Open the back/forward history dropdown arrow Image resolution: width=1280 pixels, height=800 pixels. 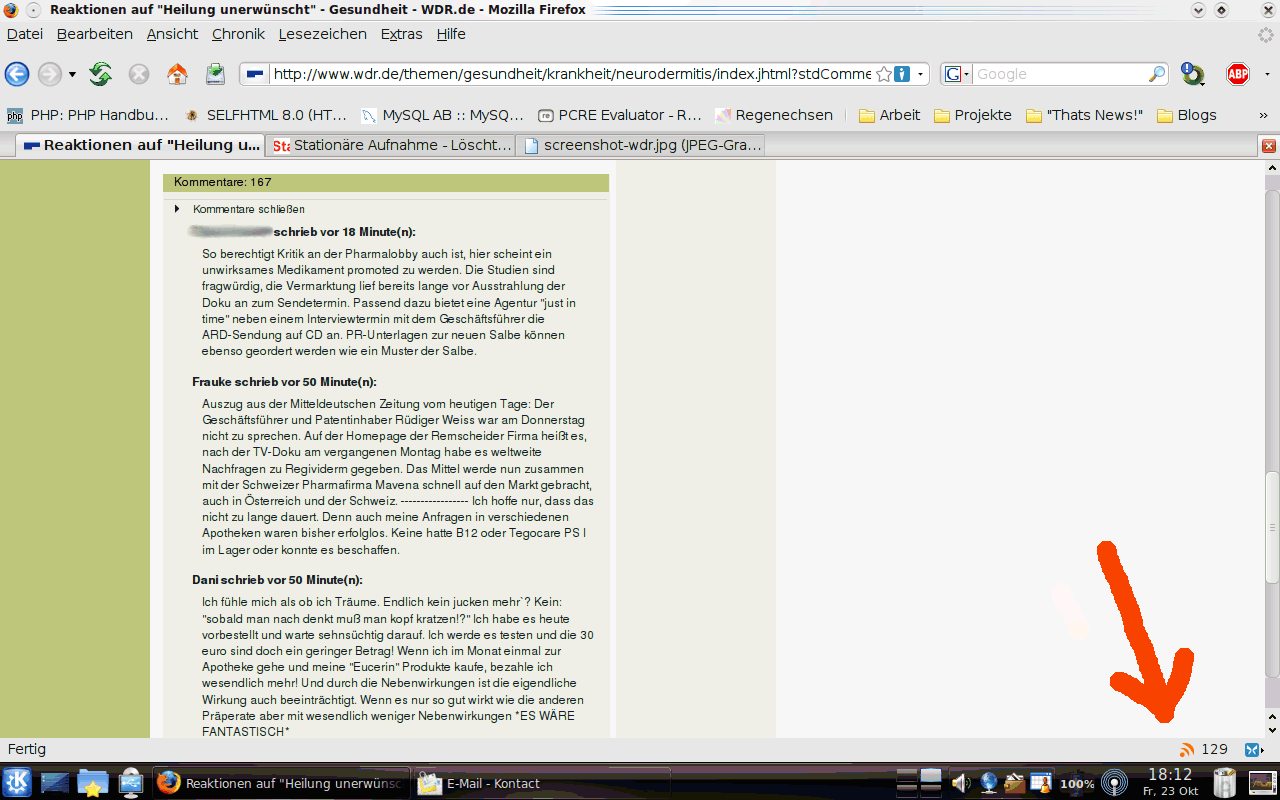[x=72, y=74]
